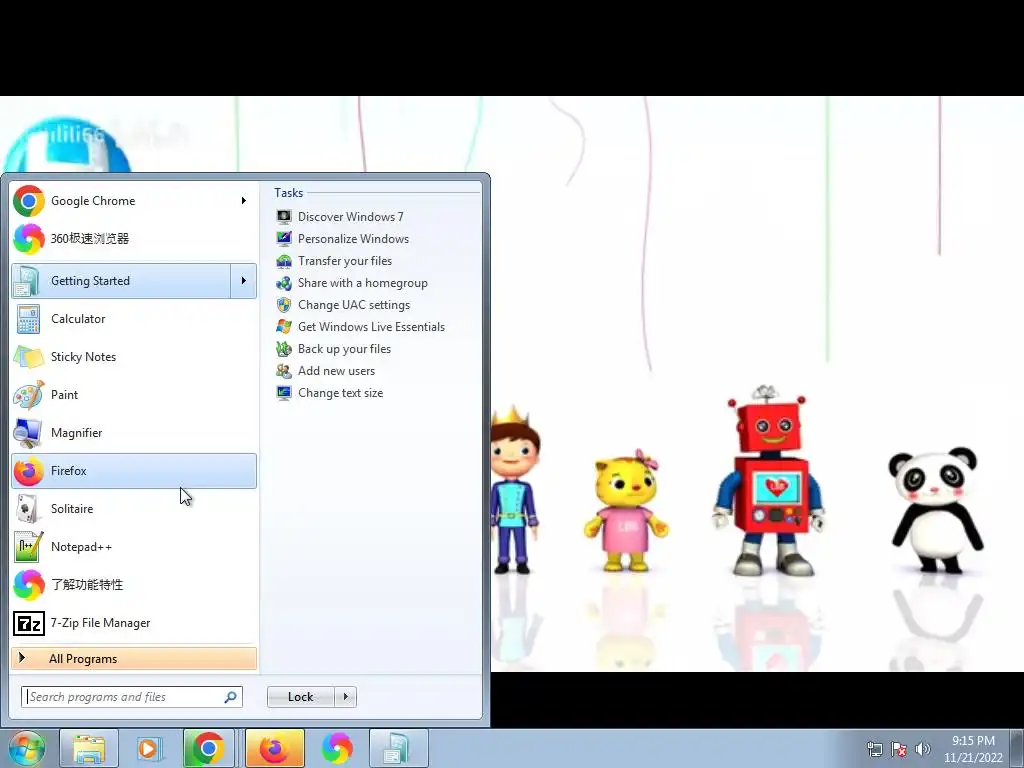Launch Windows Media Player from taskbar
The width and height of the screenshot is (1024, 768).
pos(149,748)
